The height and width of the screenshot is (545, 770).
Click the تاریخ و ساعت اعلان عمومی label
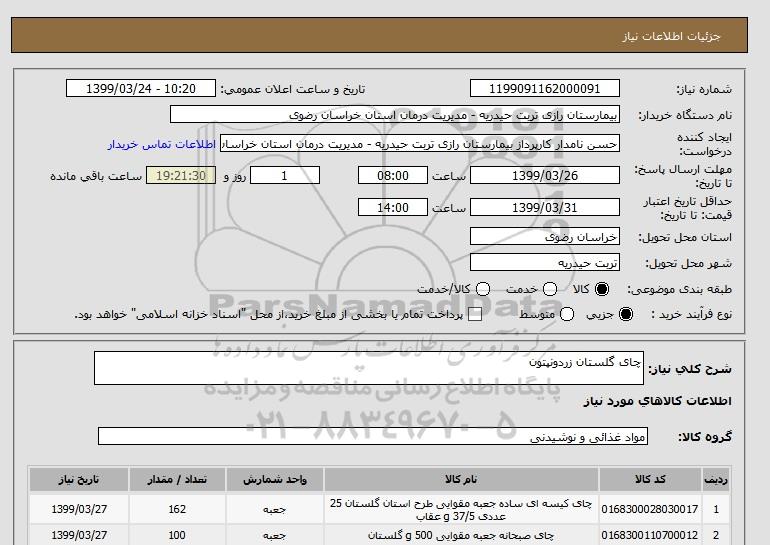[293, 89]
